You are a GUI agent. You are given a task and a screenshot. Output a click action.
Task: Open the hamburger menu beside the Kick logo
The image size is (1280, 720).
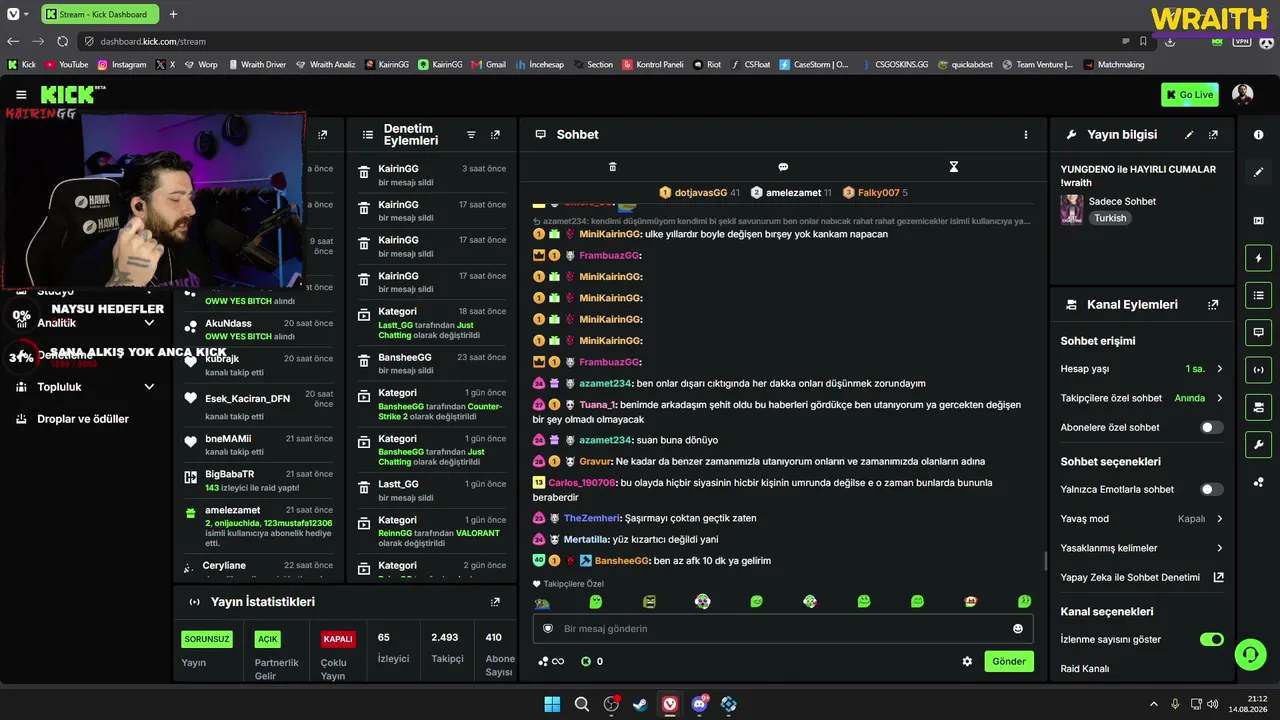tap(21, 95)
